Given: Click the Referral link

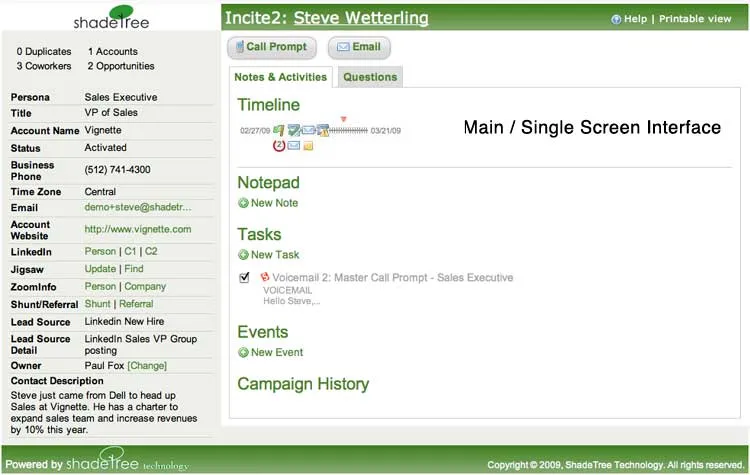Looking at the screenshot, I should click(x=136, y=304).
